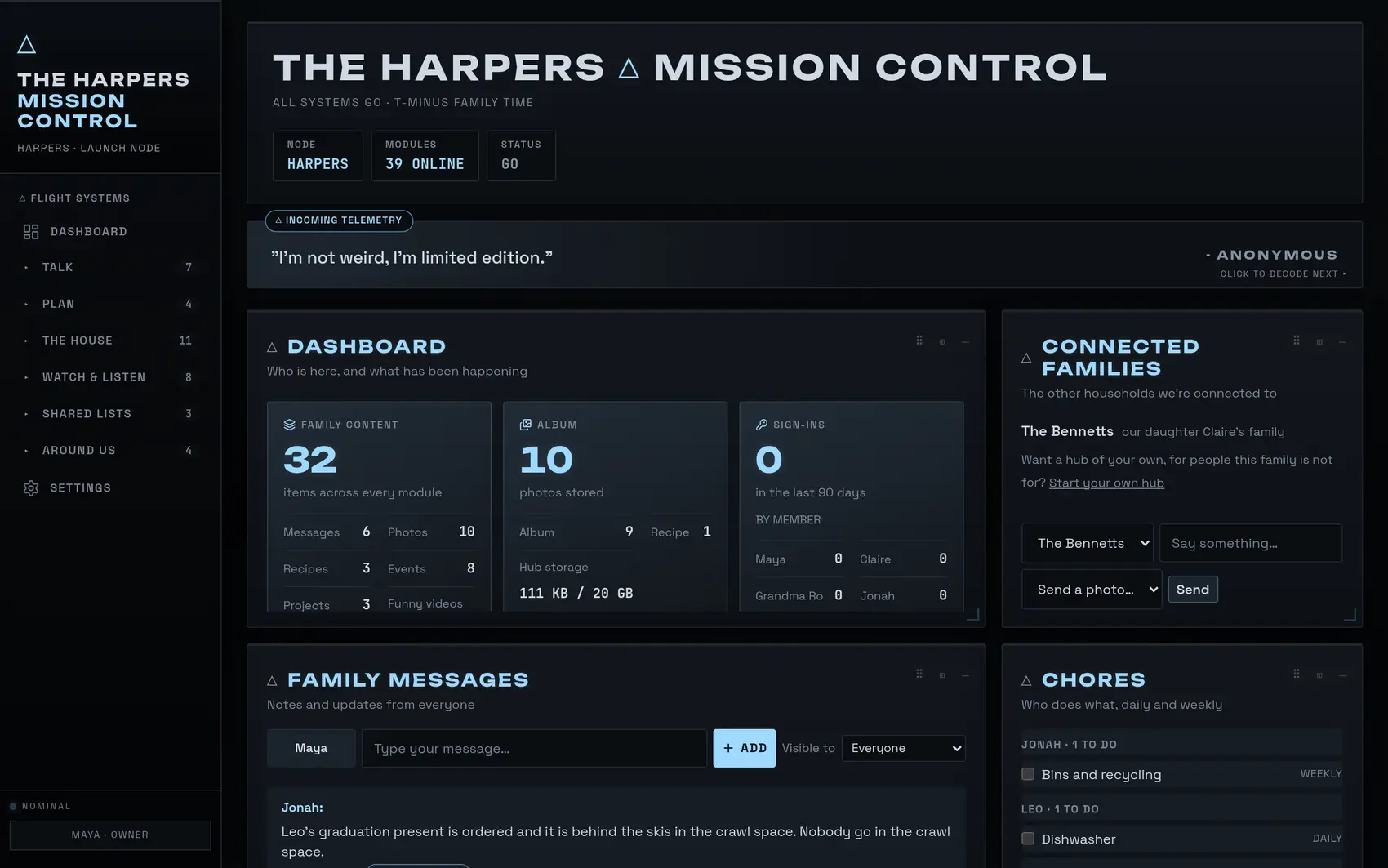Viewport: 1388px width, 868px height.
Task: Expand Watch & Listen in sidebar
Action: (x=110, y=377)
